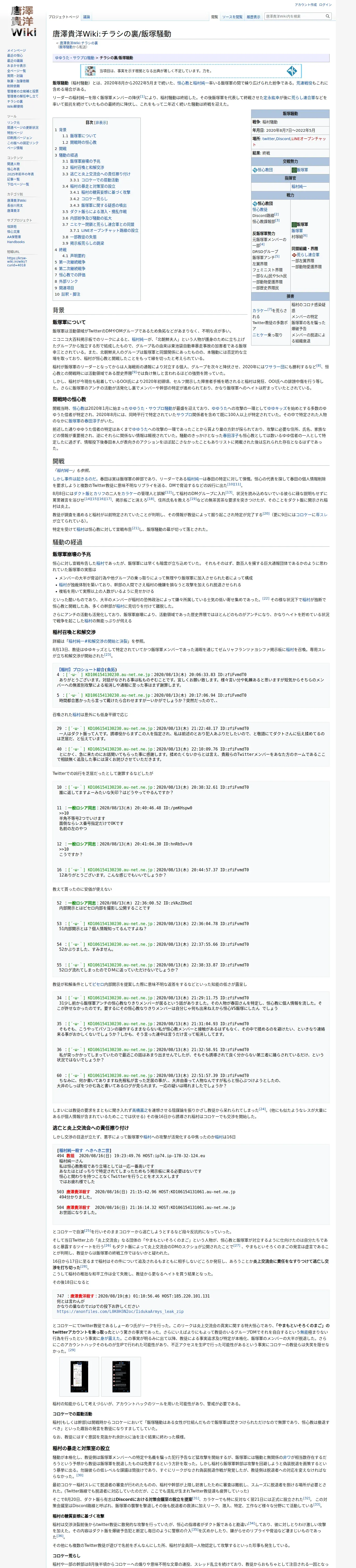Click the 唐澤貴洋Wiki logo
Viewport: 356px width, 1568px height.
coord(23,21)
